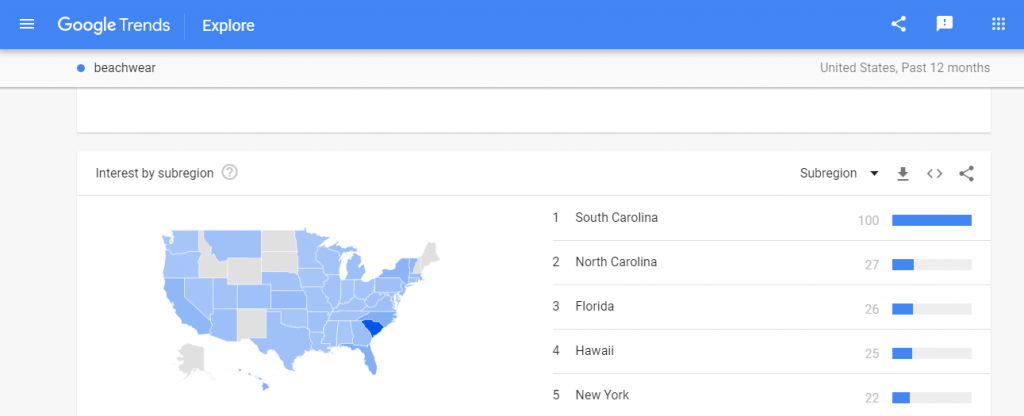Open the Google apps grid

click(997, 24)
